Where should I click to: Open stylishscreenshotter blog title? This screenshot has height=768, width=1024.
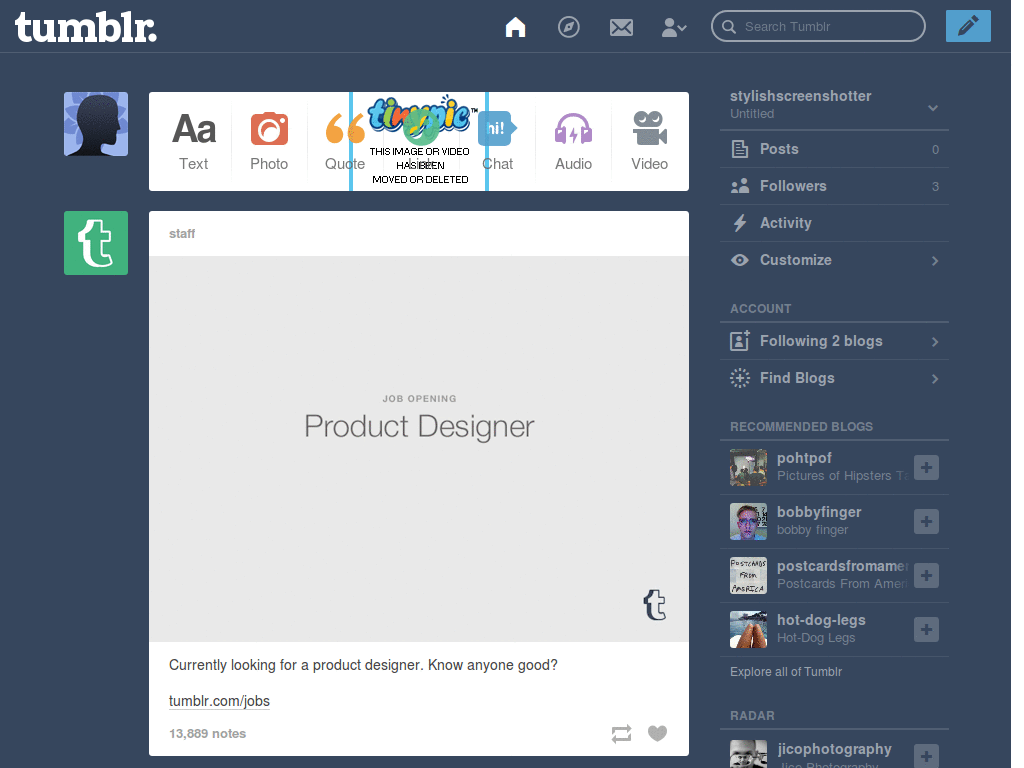click(x=801, y=96)
